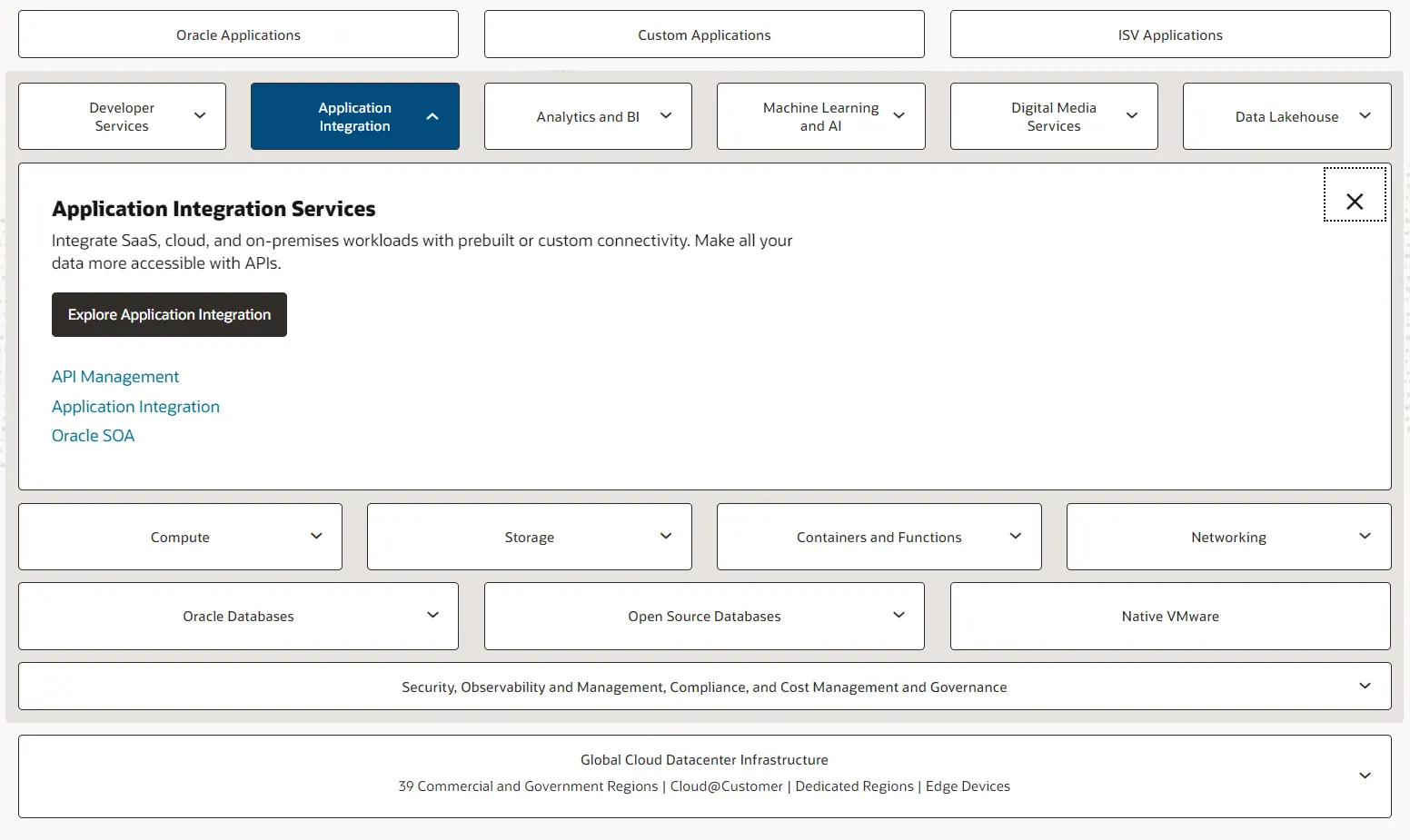Screen dimensions: 1410x840
Task: Expand Machine Learning and AI chevron
Action: [x=899, y=116]
